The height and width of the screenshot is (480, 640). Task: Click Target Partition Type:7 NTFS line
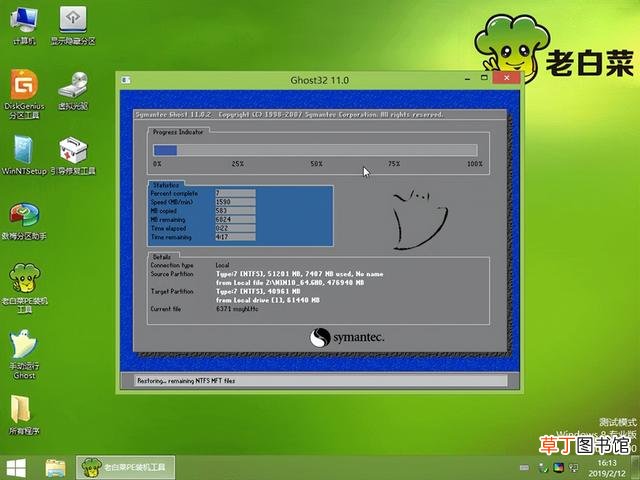(258, 291)
